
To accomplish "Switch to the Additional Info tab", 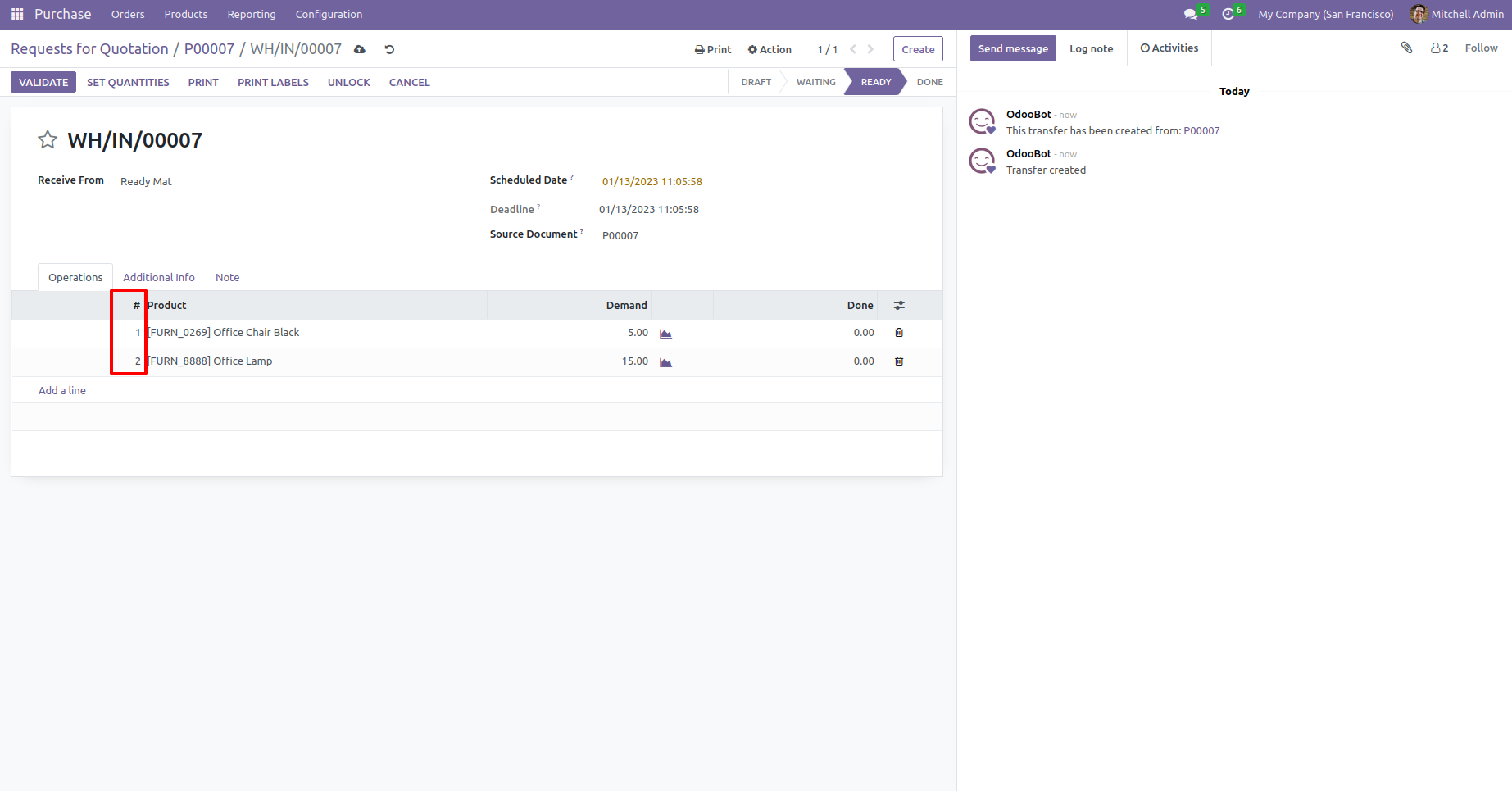I will pyautogui.click(x=159, y=277).
